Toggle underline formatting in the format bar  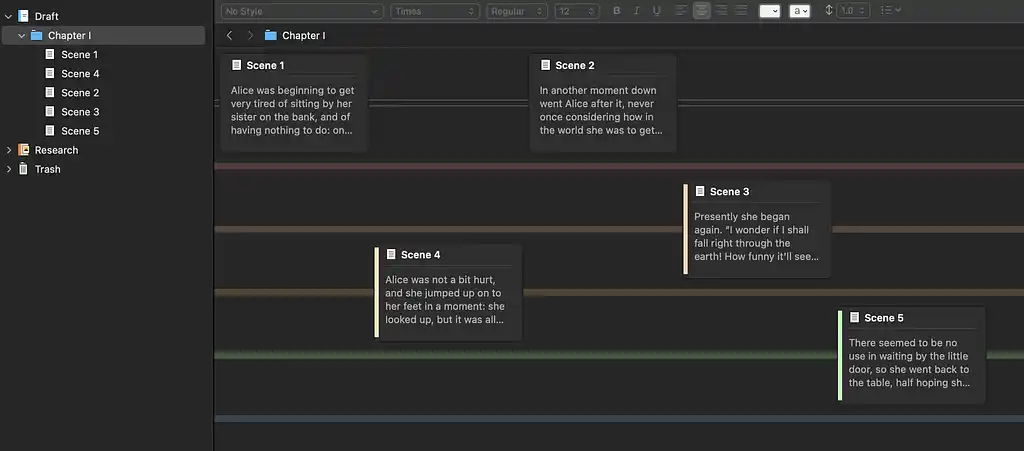[x=656, y=10]
